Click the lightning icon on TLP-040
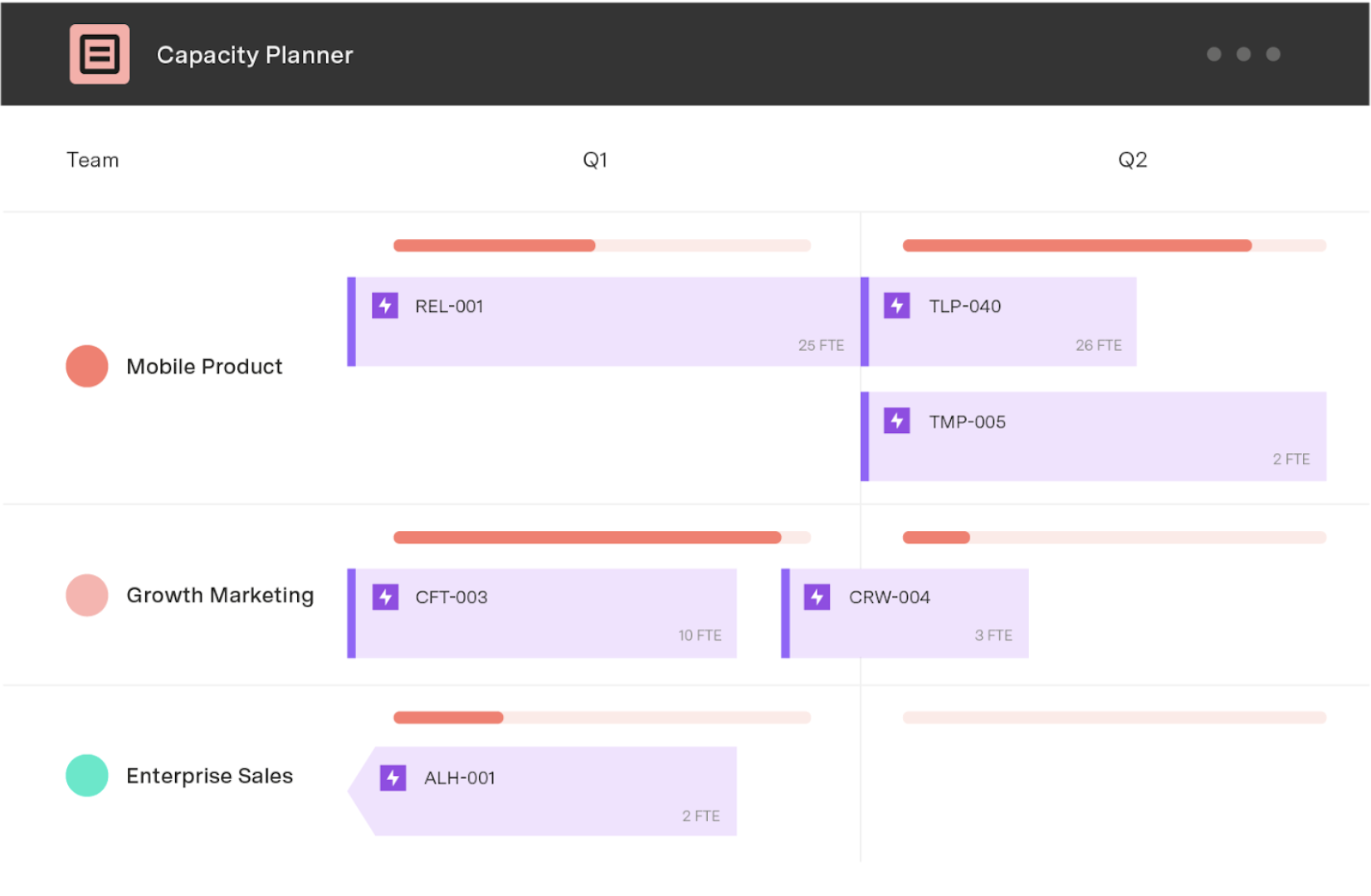This screenshot has height=896, width=1371. pyautogui.click(x=897, y=305)
